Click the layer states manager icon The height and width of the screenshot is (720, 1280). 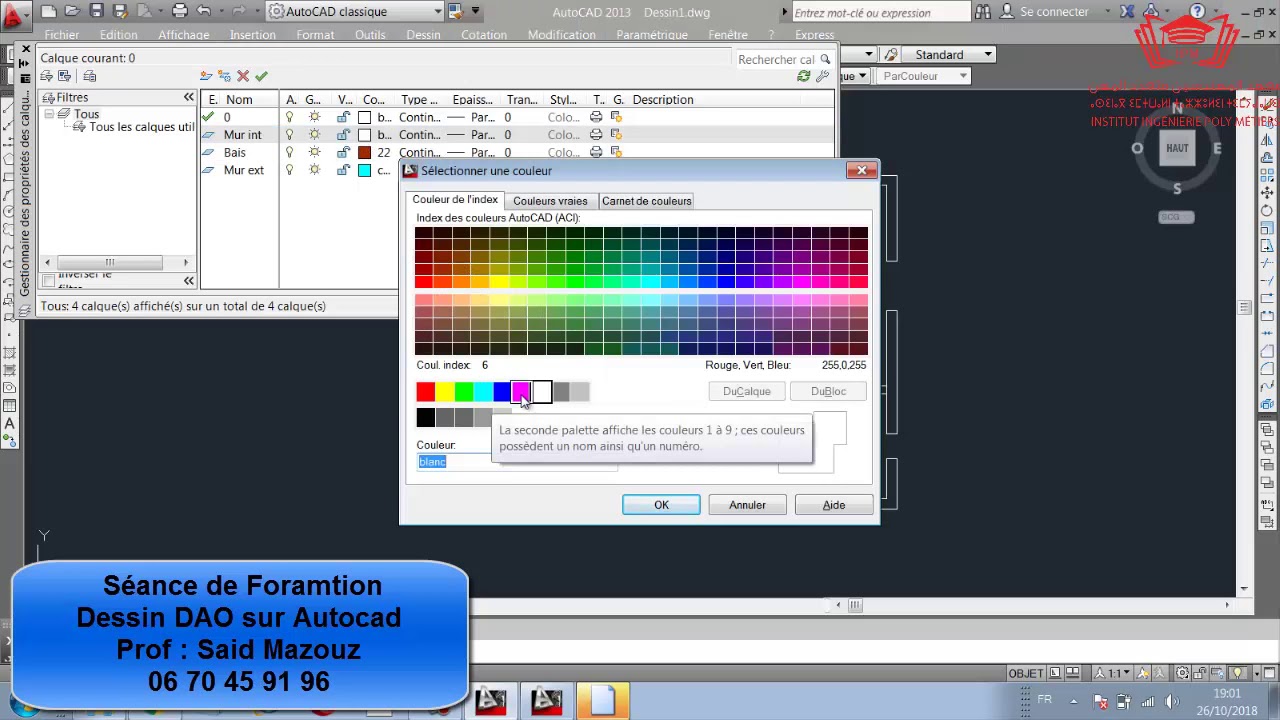click(89, 76)
